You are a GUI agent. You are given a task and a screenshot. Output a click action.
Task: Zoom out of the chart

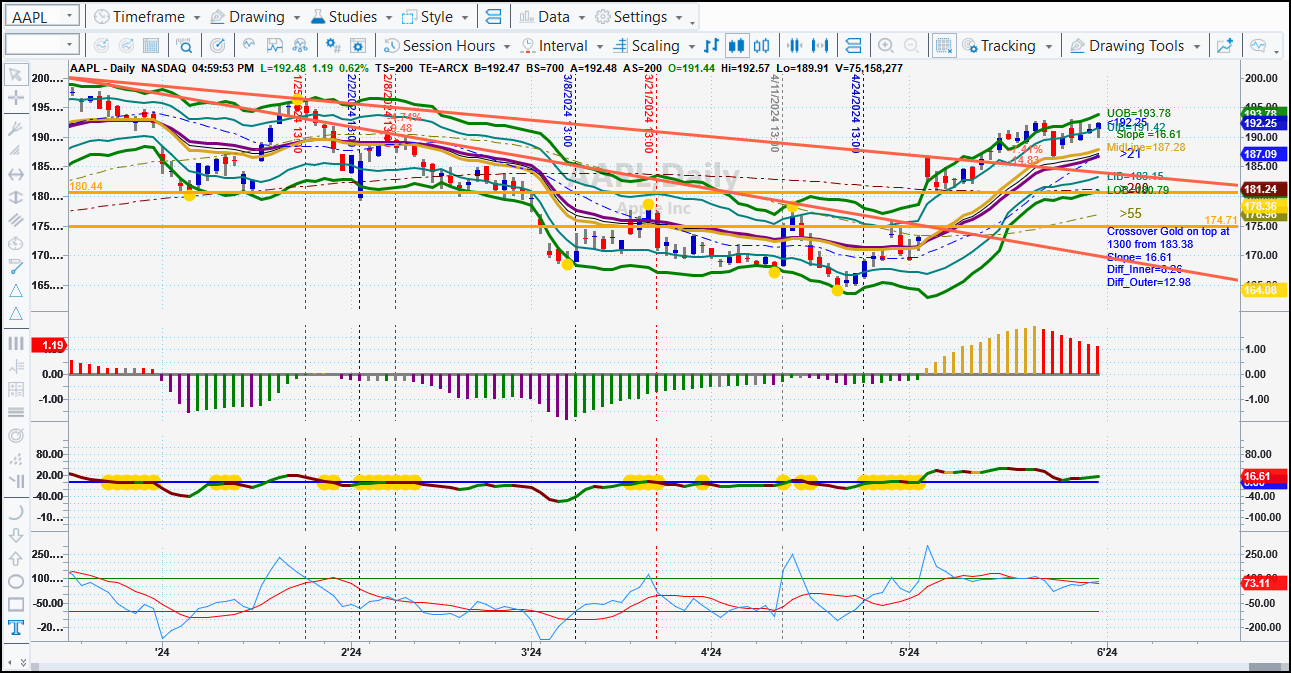[911, 45]
